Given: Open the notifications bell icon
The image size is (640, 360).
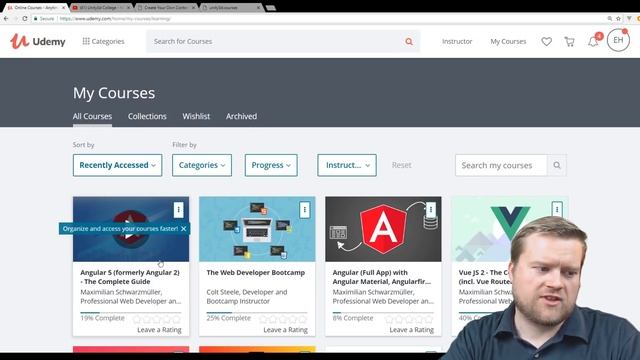Looking at the screenshot, I should click(x=593, y=41).
